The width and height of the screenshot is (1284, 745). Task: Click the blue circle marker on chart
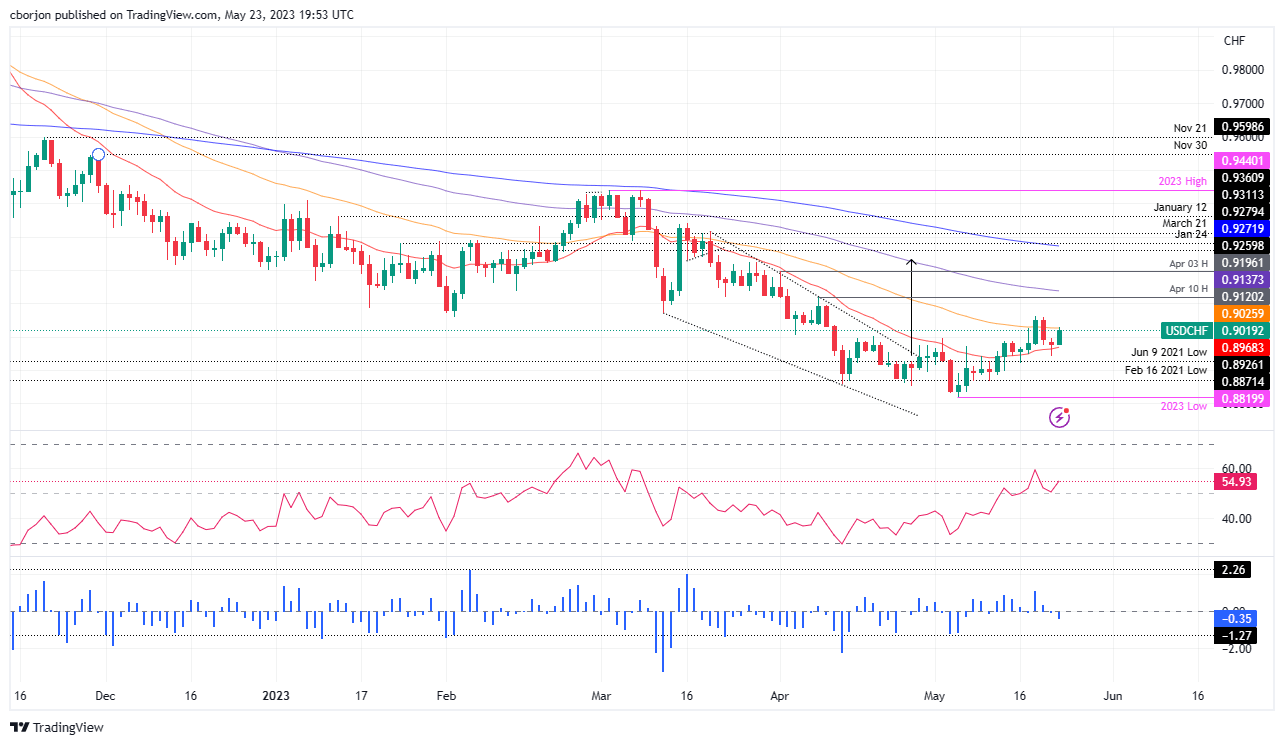pos(98,154)
